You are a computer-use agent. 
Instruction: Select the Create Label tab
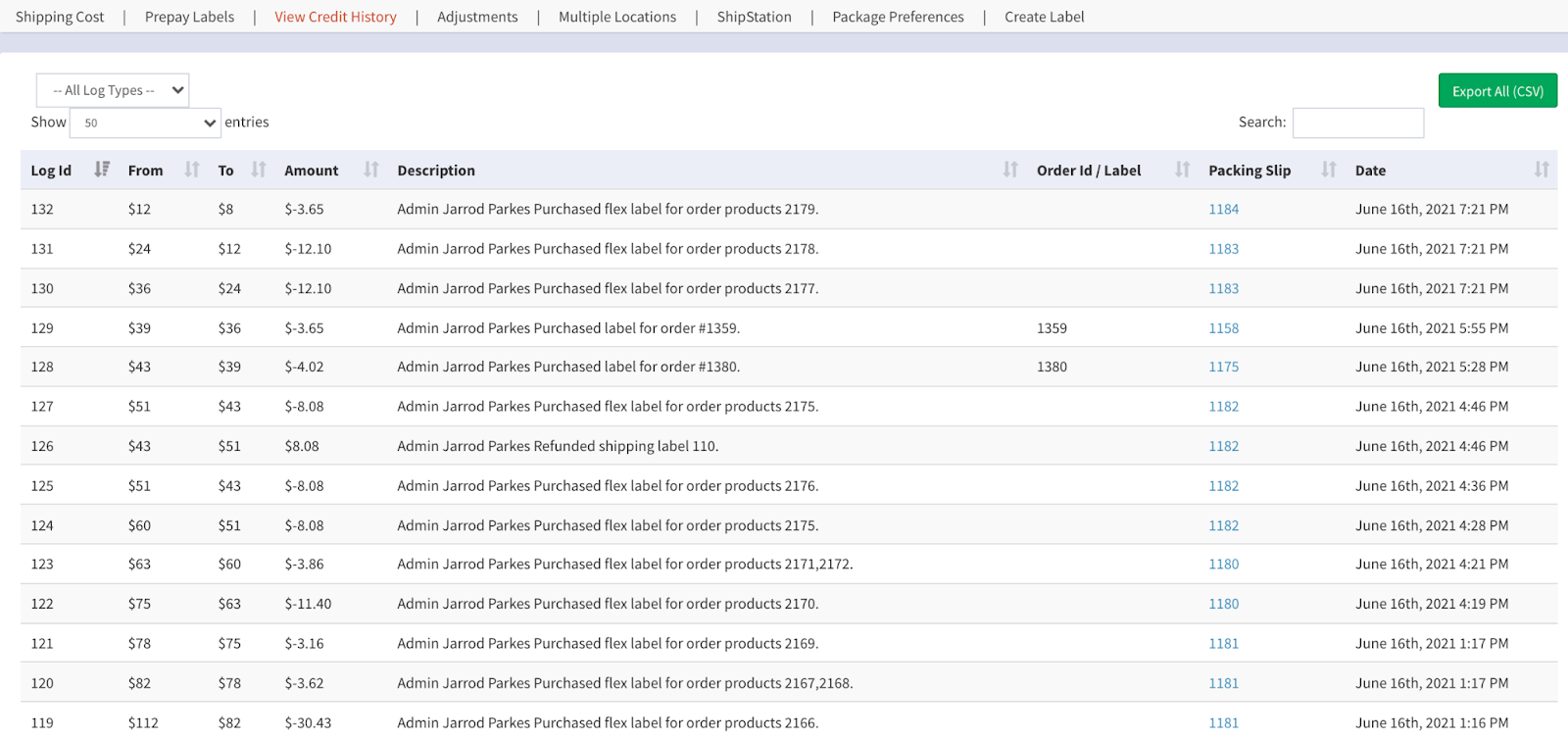click(1044, 17)
